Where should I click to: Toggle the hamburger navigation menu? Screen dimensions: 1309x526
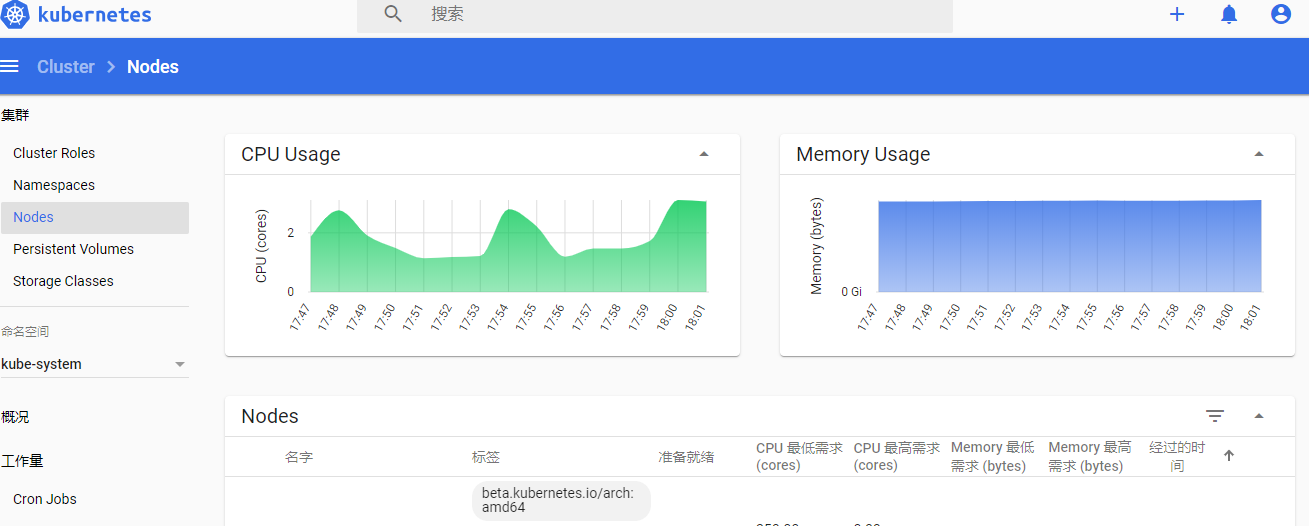pos(10,66)
